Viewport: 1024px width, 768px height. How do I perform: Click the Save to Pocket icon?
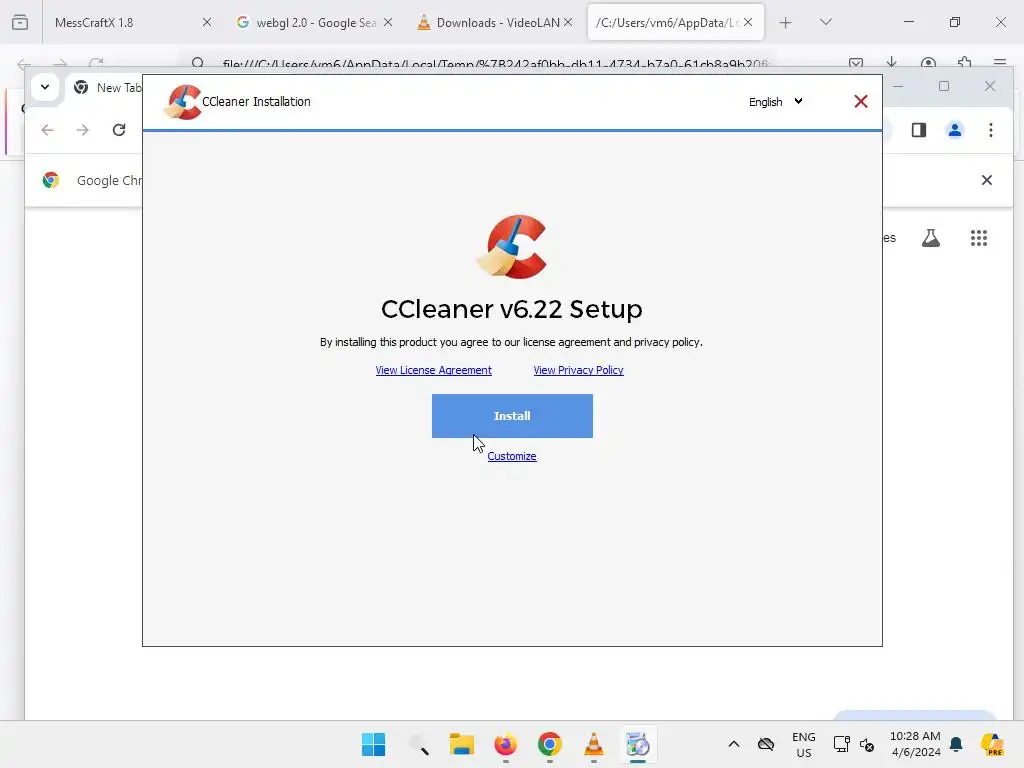(x=856, y=63)
